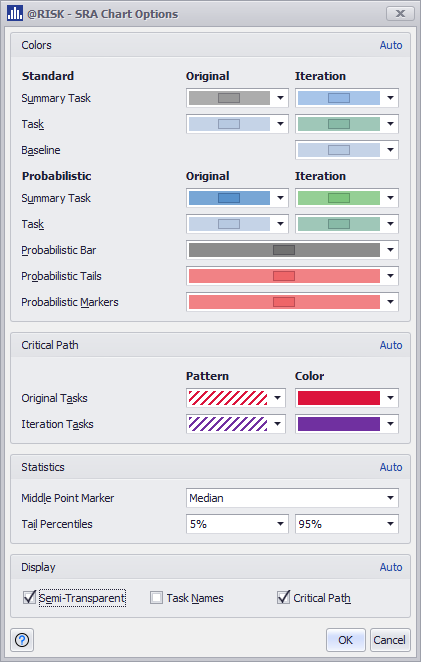
Task: Open Probabilistic Bar gray color picker
Action: (x=292, y=250)
